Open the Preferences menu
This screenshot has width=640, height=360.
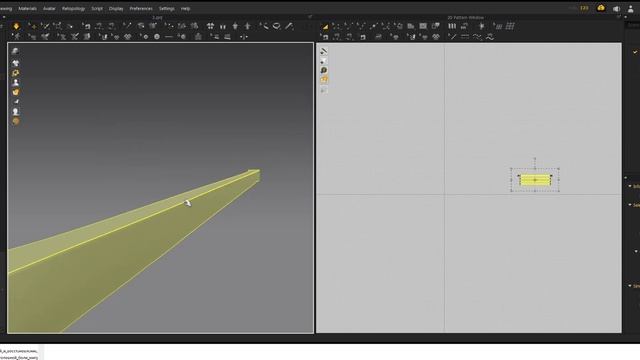click(141, 9)
